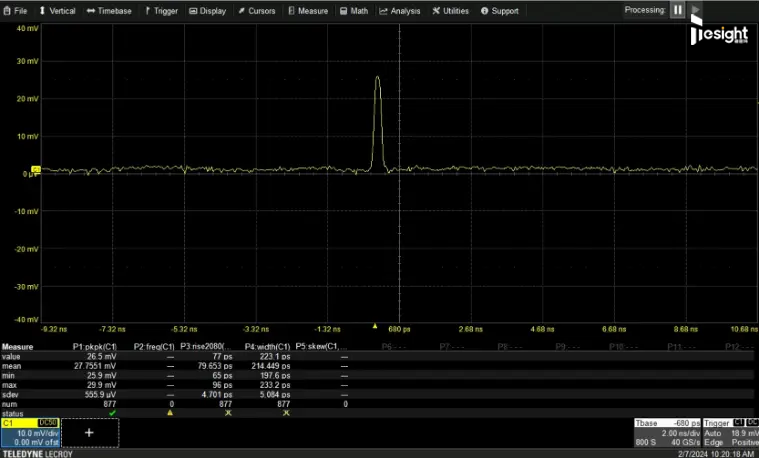This screenshot has height=458, width=760.
Task: Click the yellow warning triangle status for P2
Action: point(170,413)
